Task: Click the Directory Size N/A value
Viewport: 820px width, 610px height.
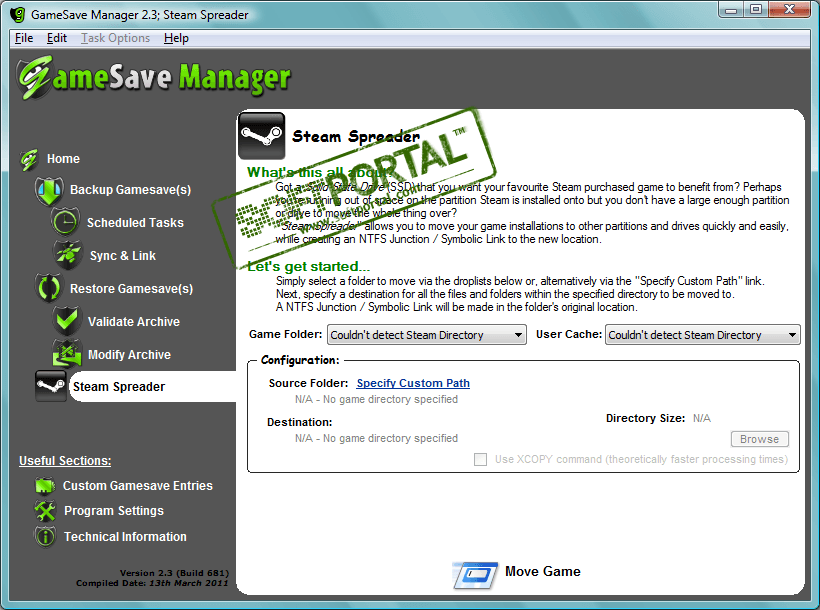Action: 702,418
